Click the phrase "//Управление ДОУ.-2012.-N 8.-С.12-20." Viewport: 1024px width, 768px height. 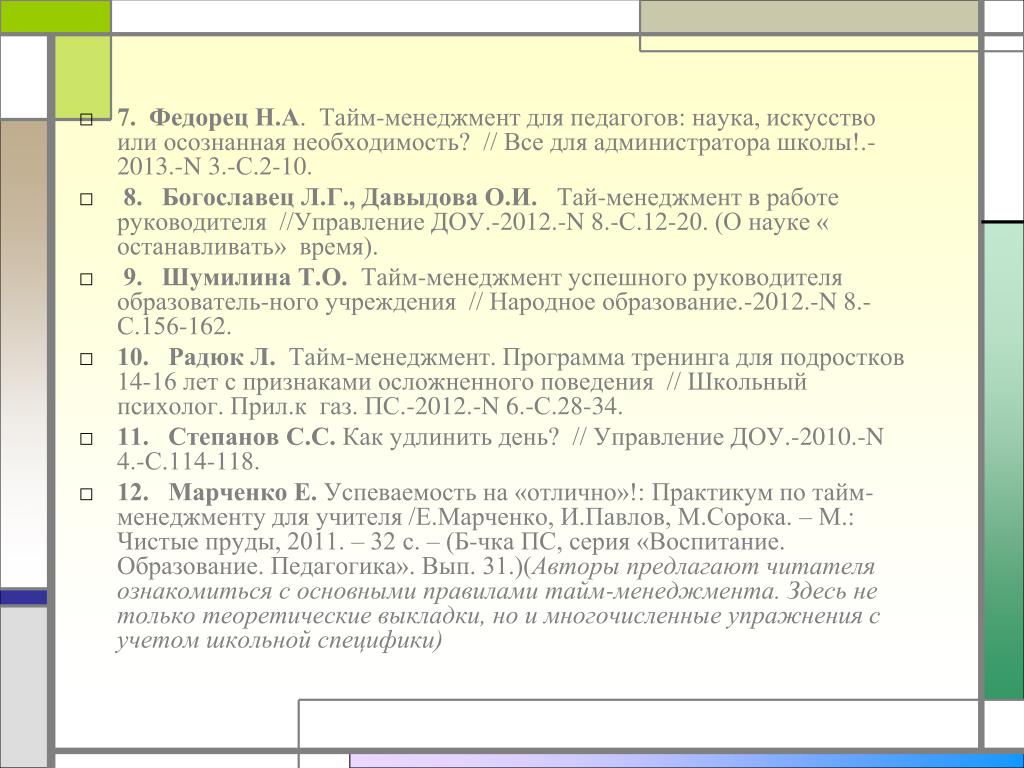pyautogui.click(x=494, y=222)
